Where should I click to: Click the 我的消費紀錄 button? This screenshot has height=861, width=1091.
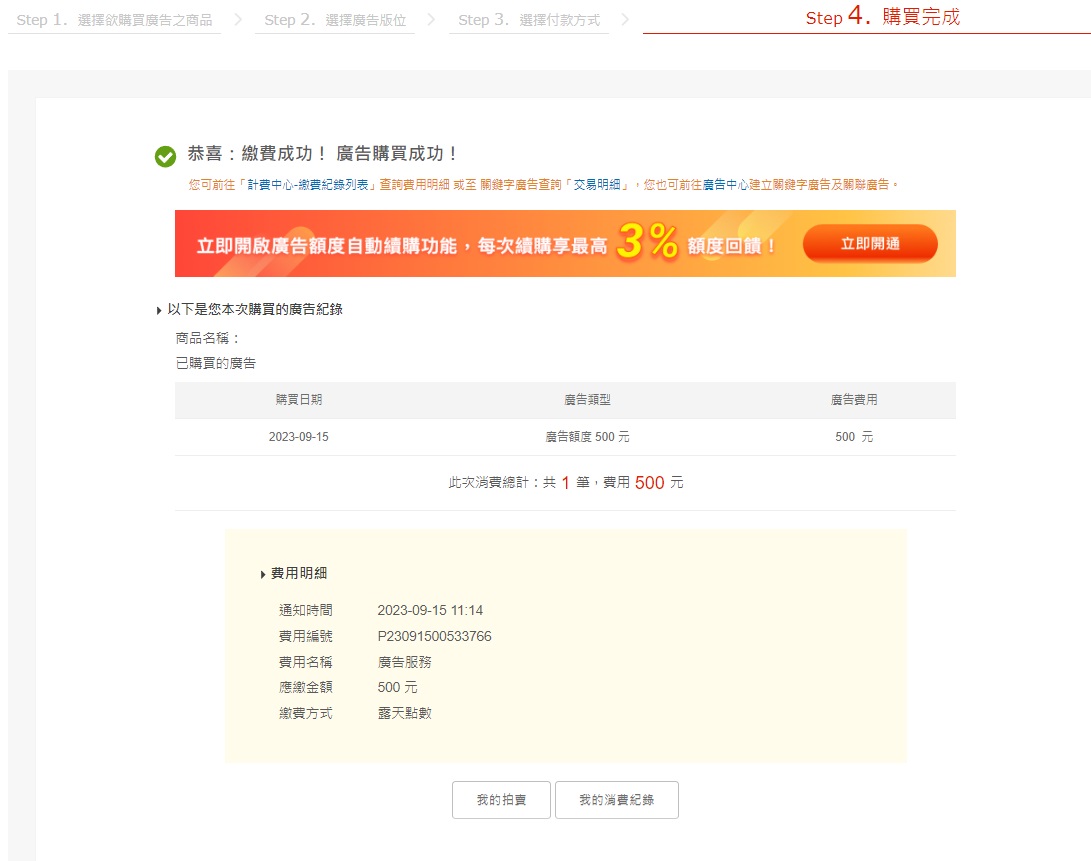coord(616,800)
